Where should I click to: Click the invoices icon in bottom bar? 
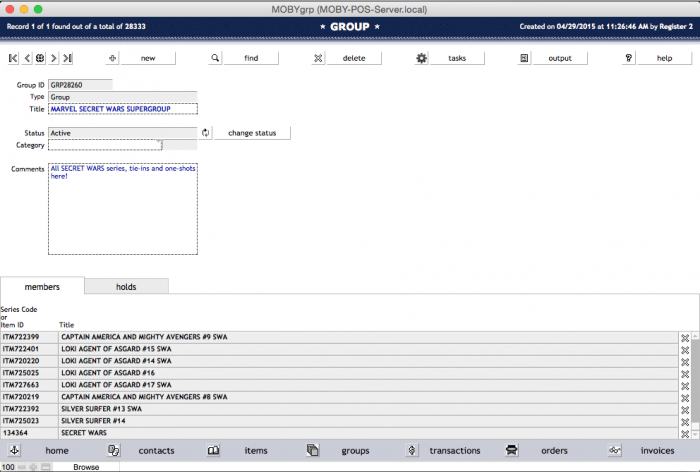click(x=615, y=450)
